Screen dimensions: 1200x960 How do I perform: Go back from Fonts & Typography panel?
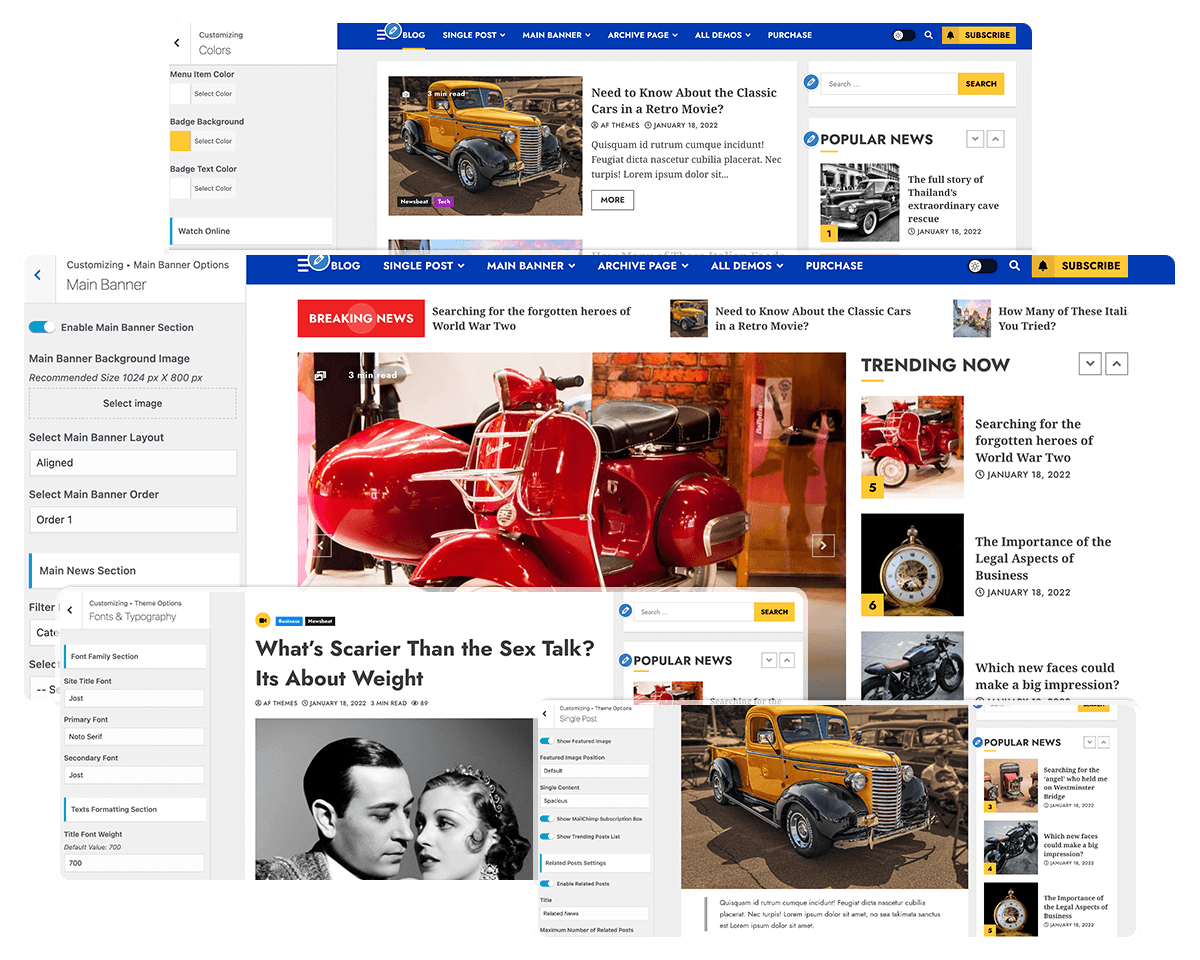[69, 610]
